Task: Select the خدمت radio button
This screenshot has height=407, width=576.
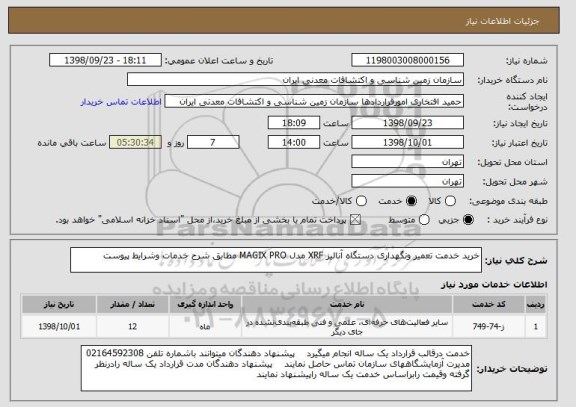Action: click(x=411, y=201)
